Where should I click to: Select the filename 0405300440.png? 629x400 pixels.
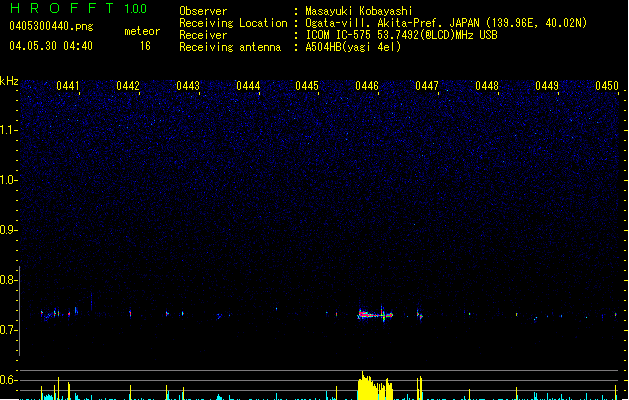[51, 28]
